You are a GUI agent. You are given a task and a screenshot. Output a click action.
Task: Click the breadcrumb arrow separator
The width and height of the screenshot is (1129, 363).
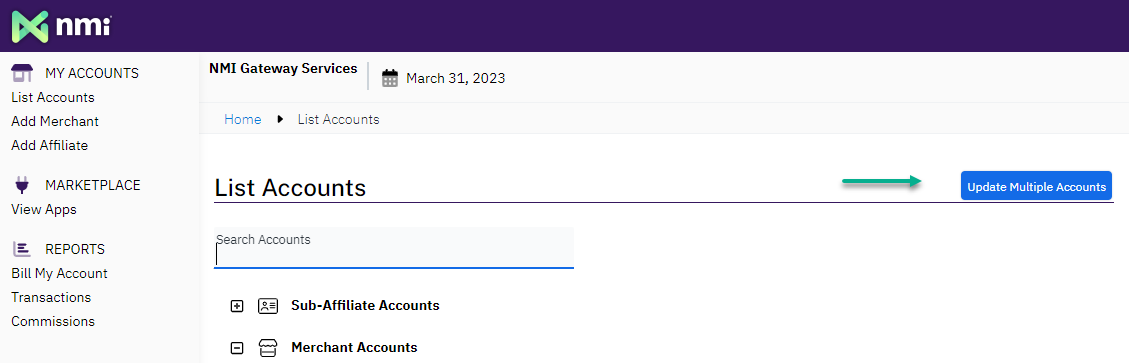click(280, 120)
